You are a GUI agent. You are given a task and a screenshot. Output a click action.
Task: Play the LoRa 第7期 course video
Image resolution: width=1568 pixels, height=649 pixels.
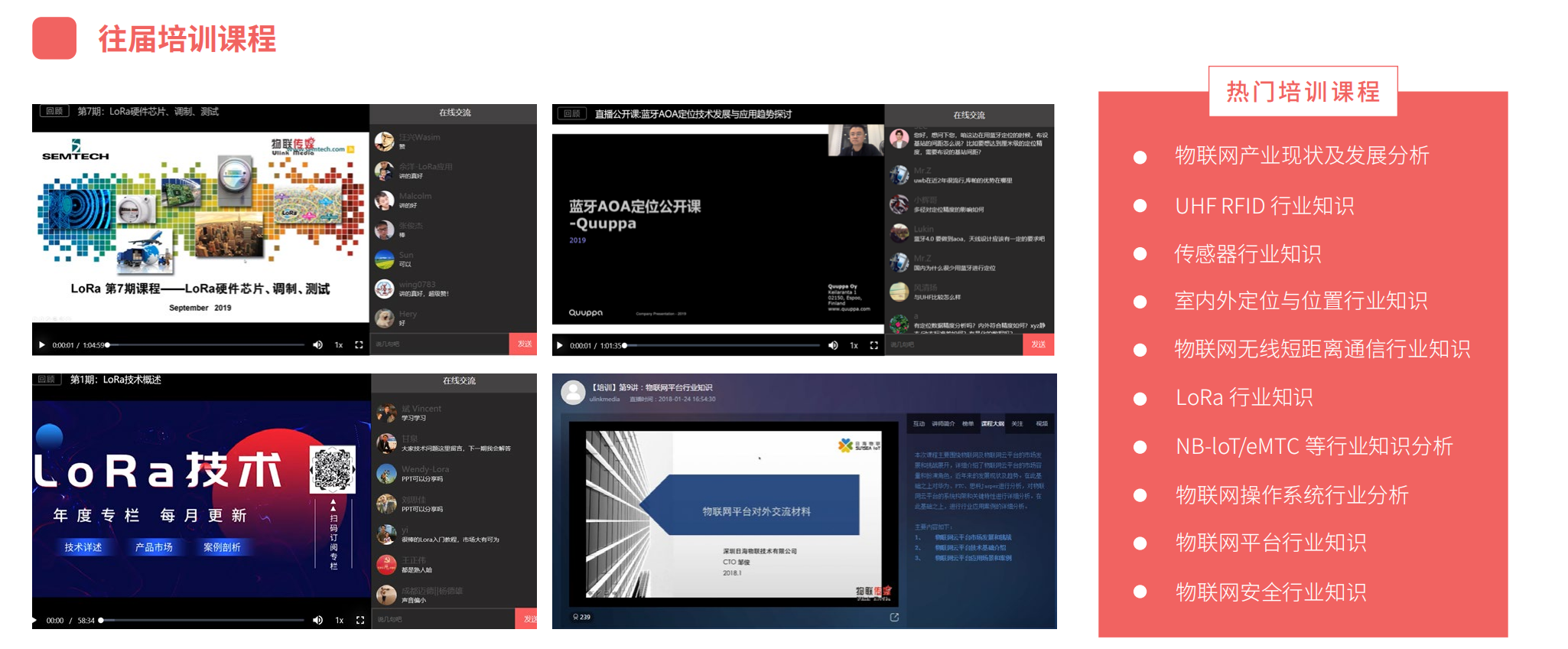click(x=42, y=345)
